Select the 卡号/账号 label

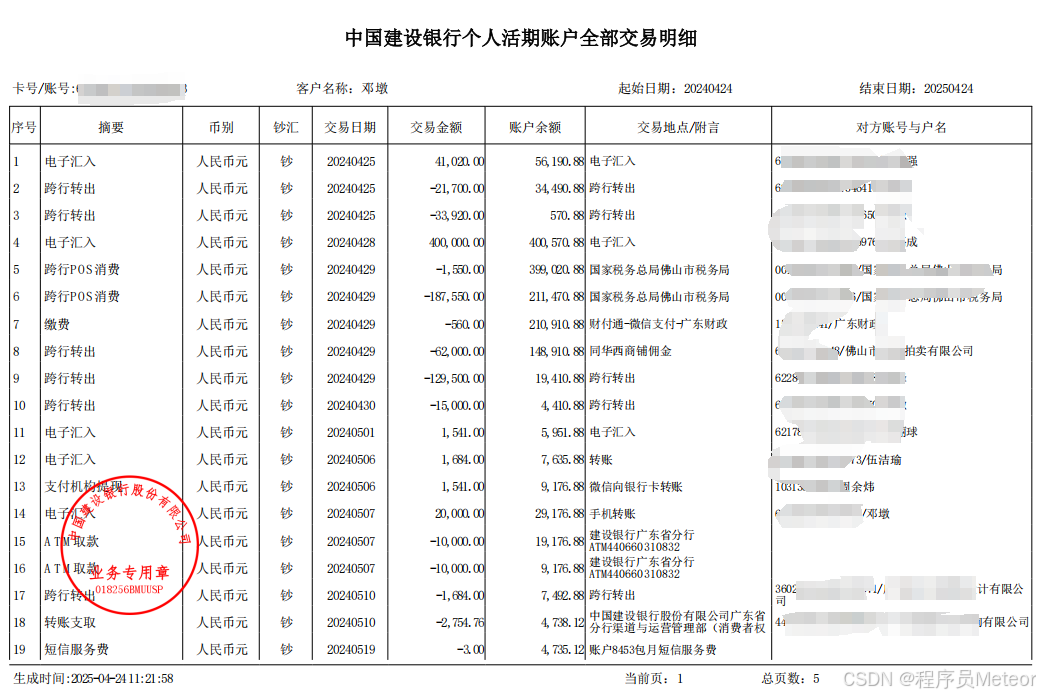pos(42,88)
